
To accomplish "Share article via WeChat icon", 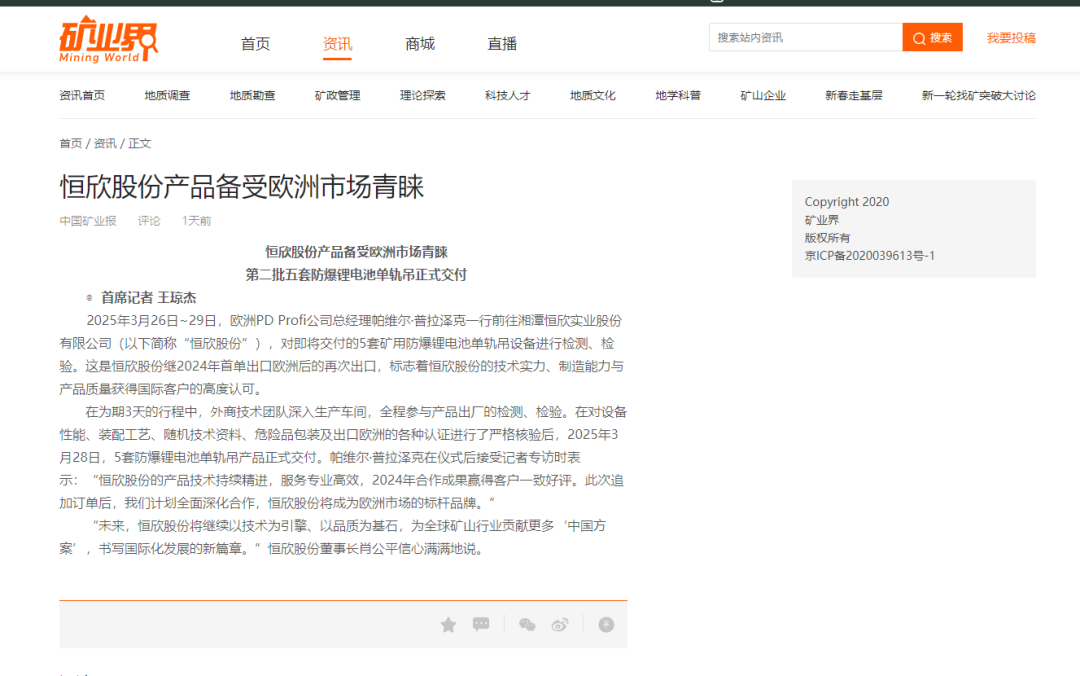I will tap(527, 625).
